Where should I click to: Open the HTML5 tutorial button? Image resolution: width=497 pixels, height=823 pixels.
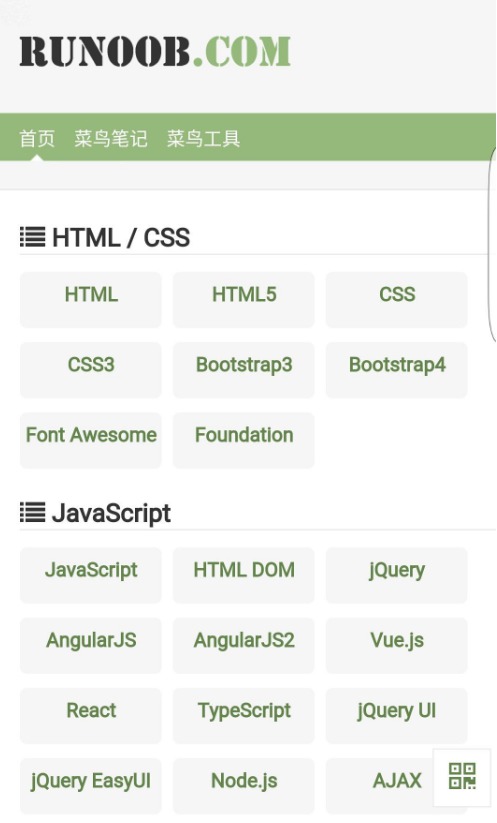point(244,300)
